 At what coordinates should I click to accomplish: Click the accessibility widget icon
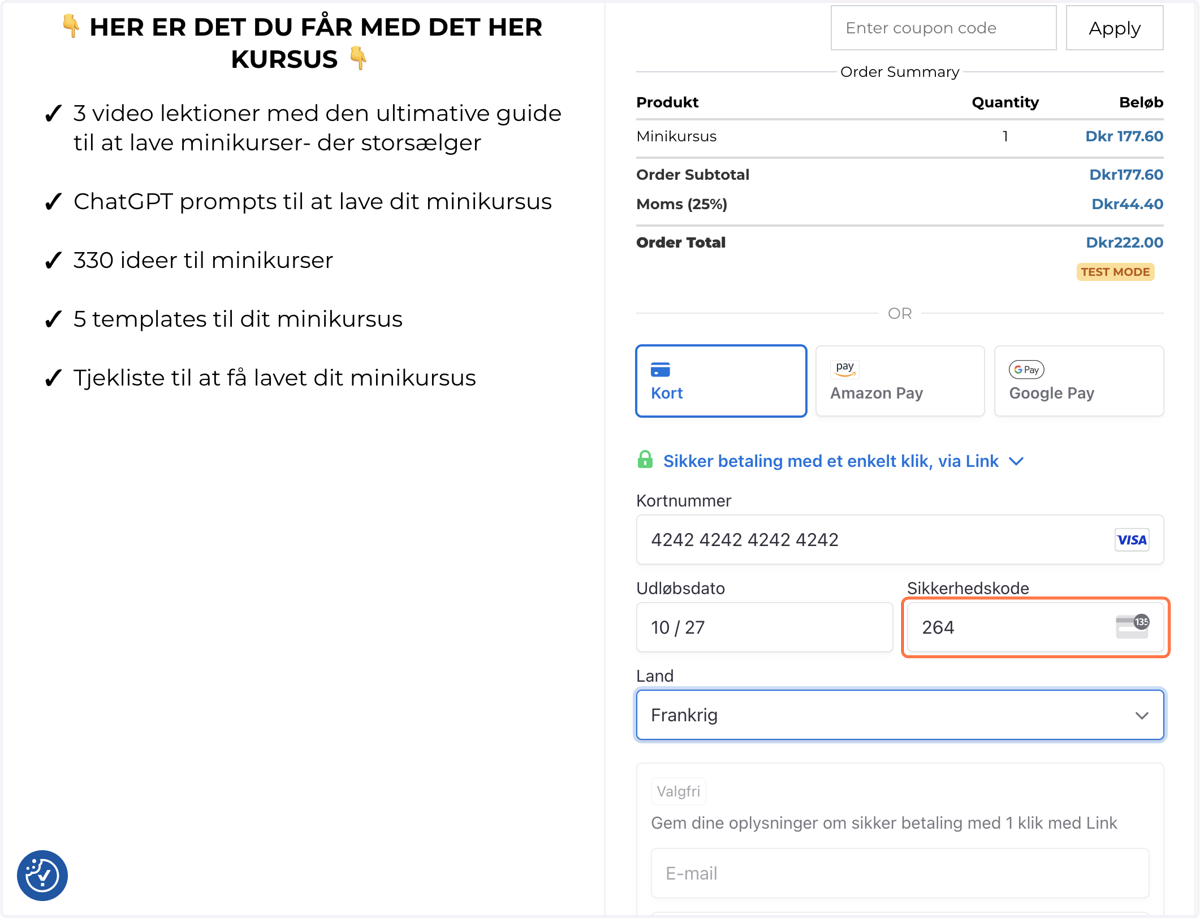pyautogui.click(x=42, y=875)
